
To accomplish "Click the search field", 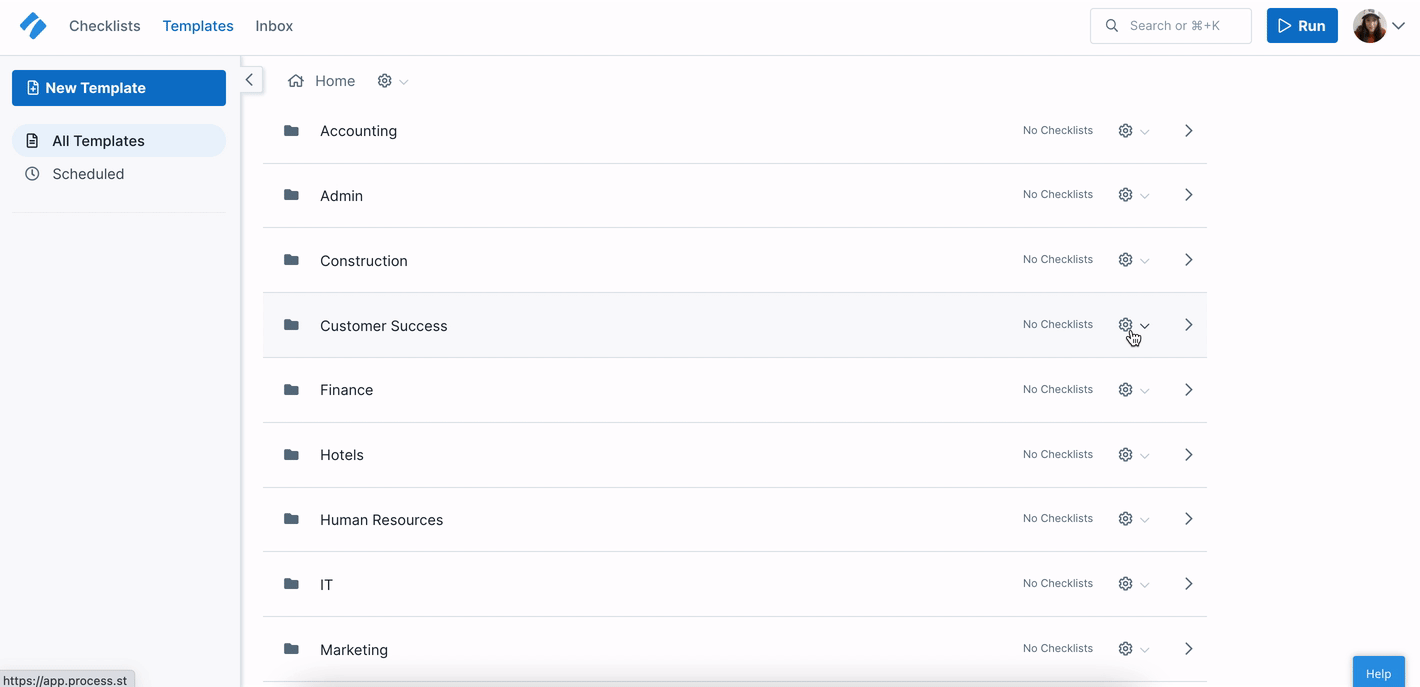I will click(x=1171, y=26).
